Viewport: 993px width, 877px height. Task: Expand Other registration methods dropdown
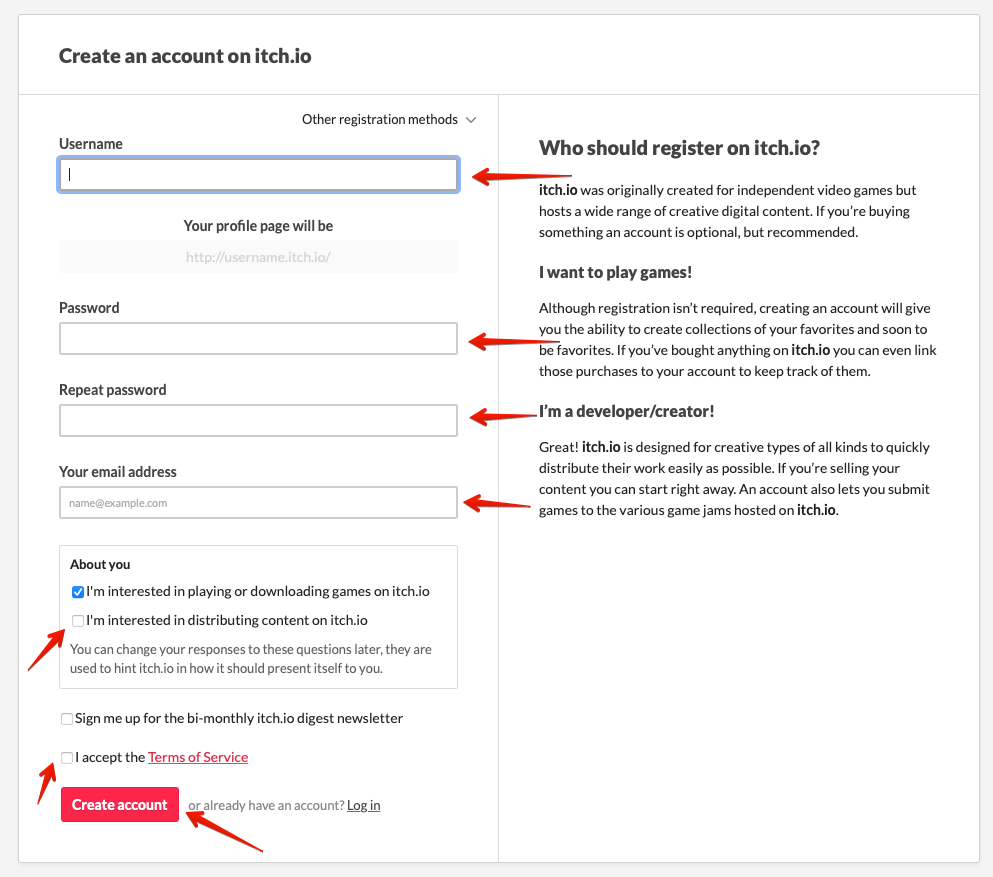click(x=388, y=120)
